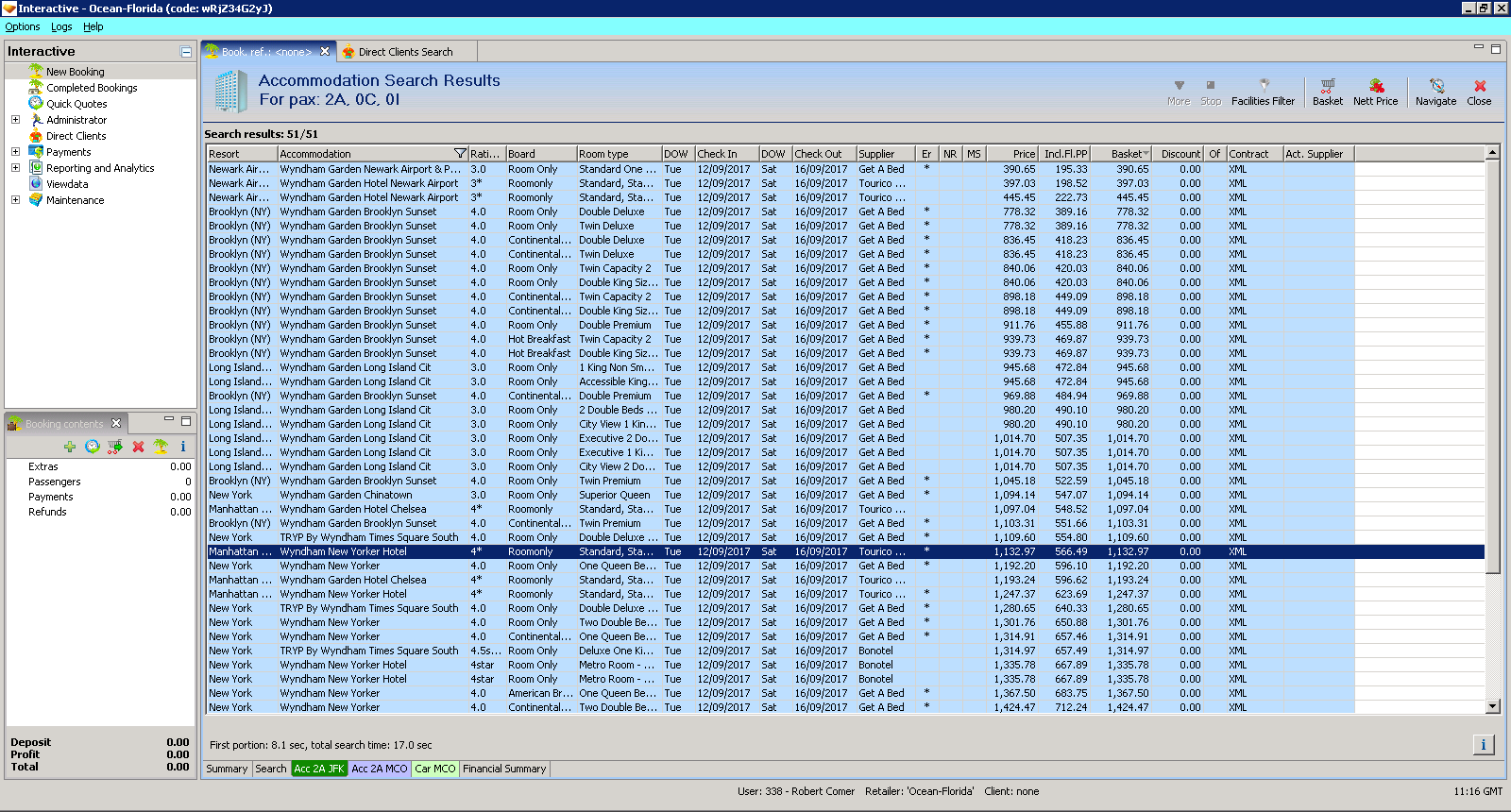Open the Financial Summary tab
The image size is (1511, 812).
coord(504,769)
